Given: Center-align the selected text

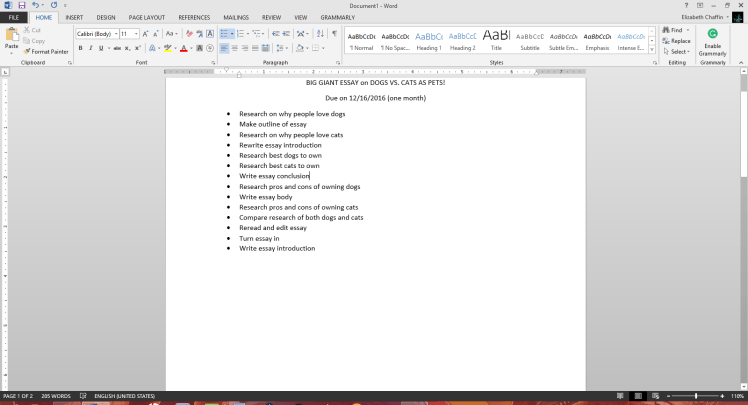Looking at the screenshot, I should point(235,48).
